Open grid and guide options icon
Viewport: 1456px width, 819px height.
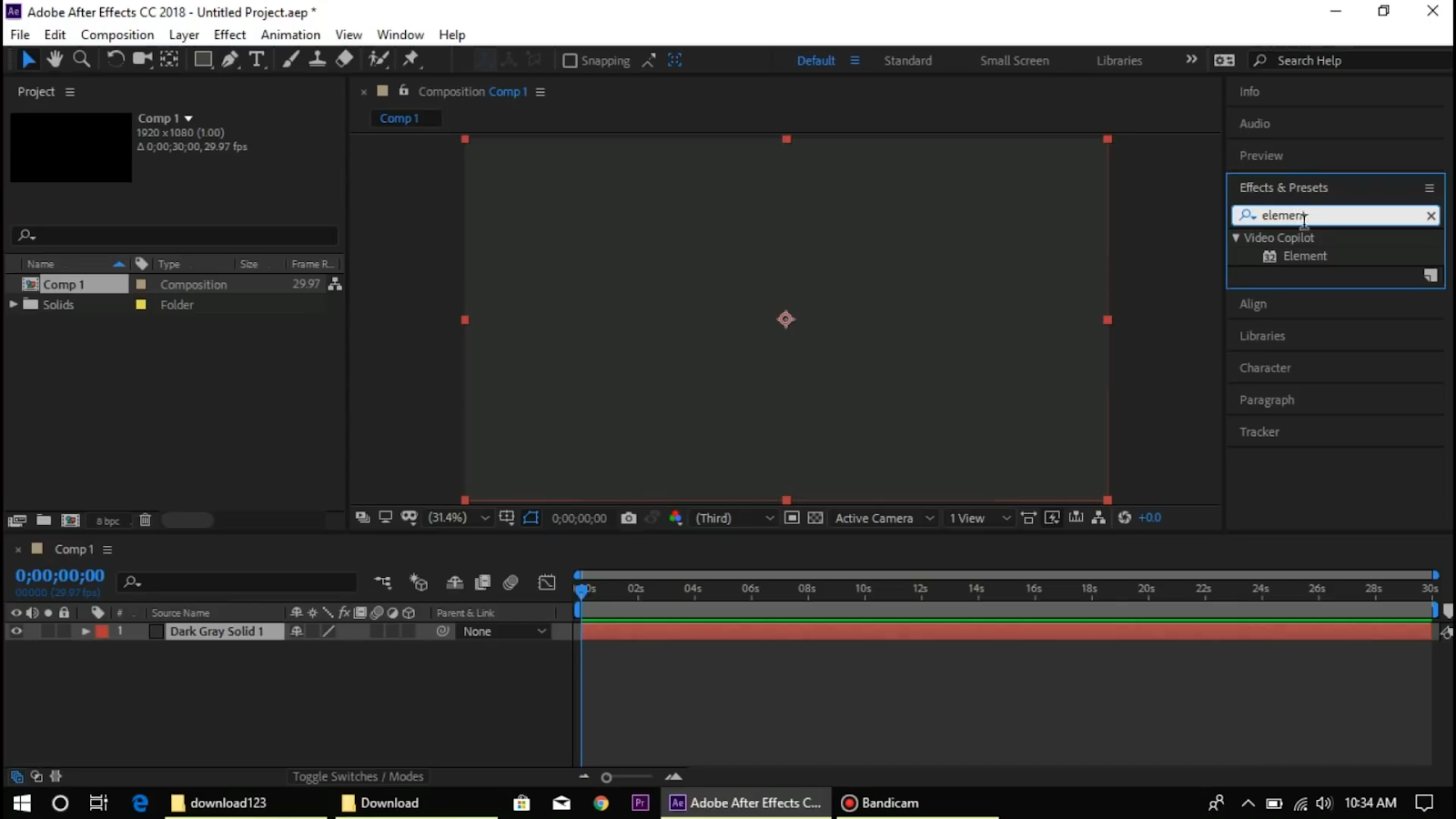[507, 518]
